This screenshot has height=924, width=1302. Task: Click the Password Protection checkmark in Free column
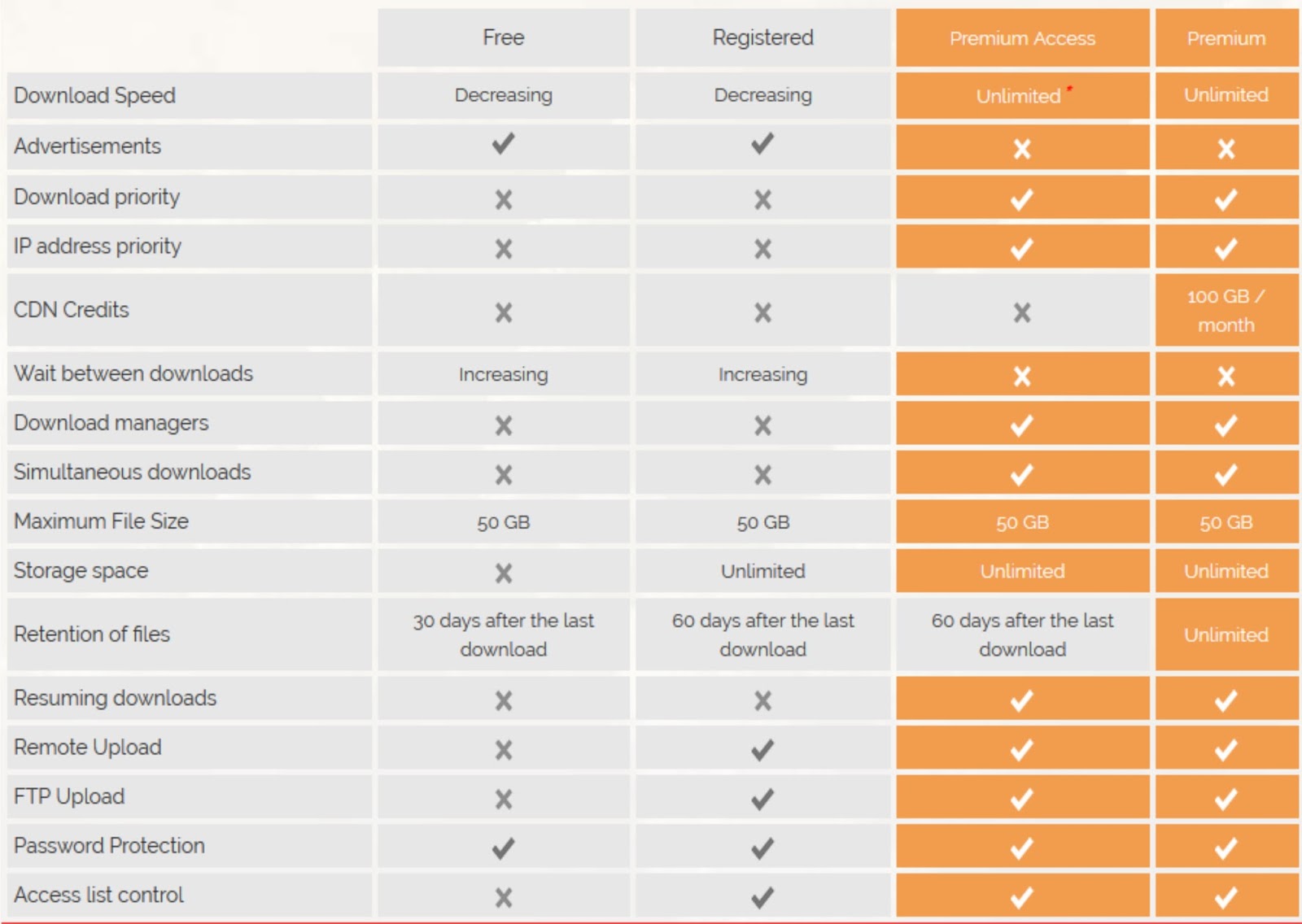point(503,848)
